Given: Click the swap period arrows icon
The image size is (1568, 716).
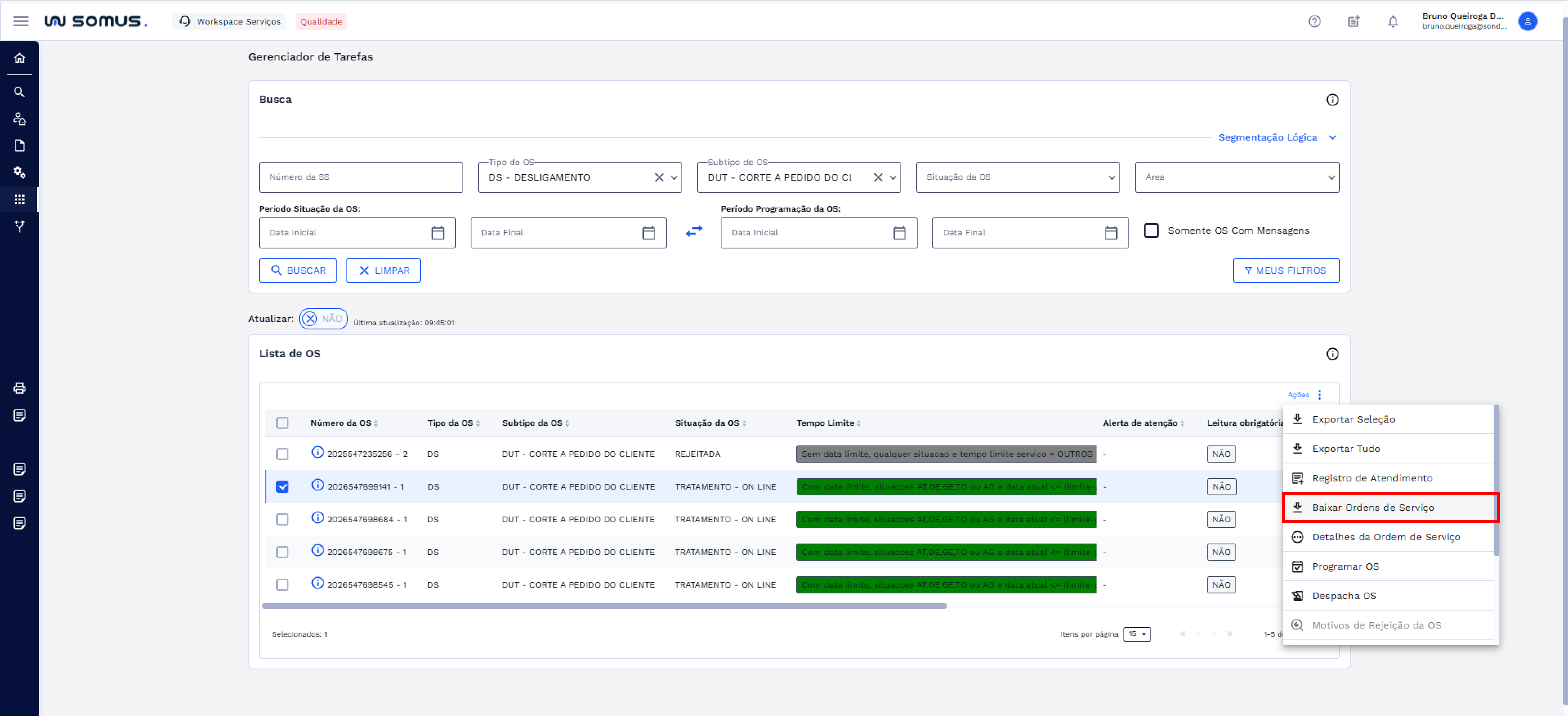Looking at the screenshot, I should point(693,231).
